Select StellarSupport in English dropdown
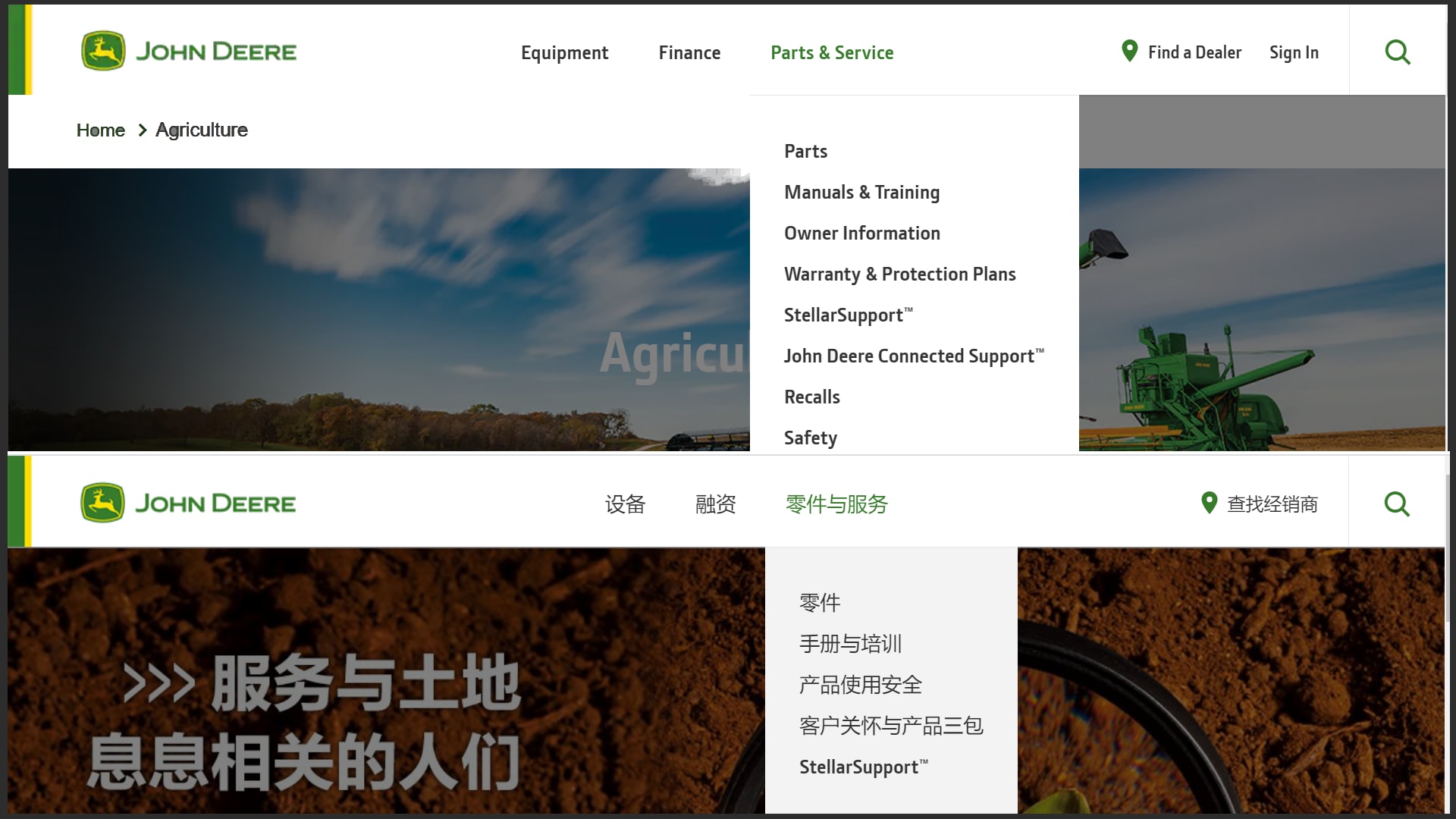This screenshot has height=819, width=1456. 848,315
